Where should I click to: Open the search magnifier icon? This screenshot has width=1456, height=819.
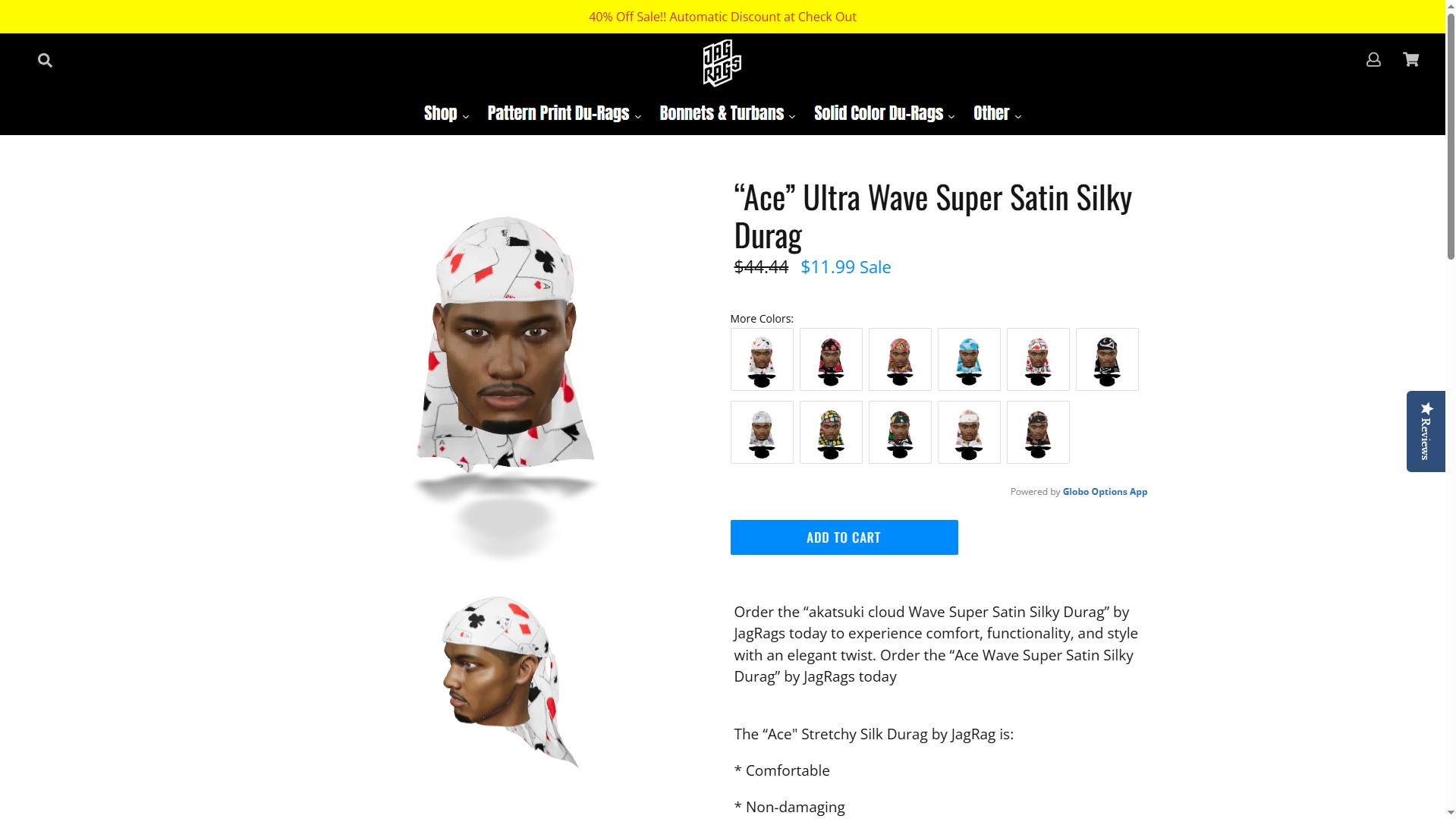tap(45, 60)
